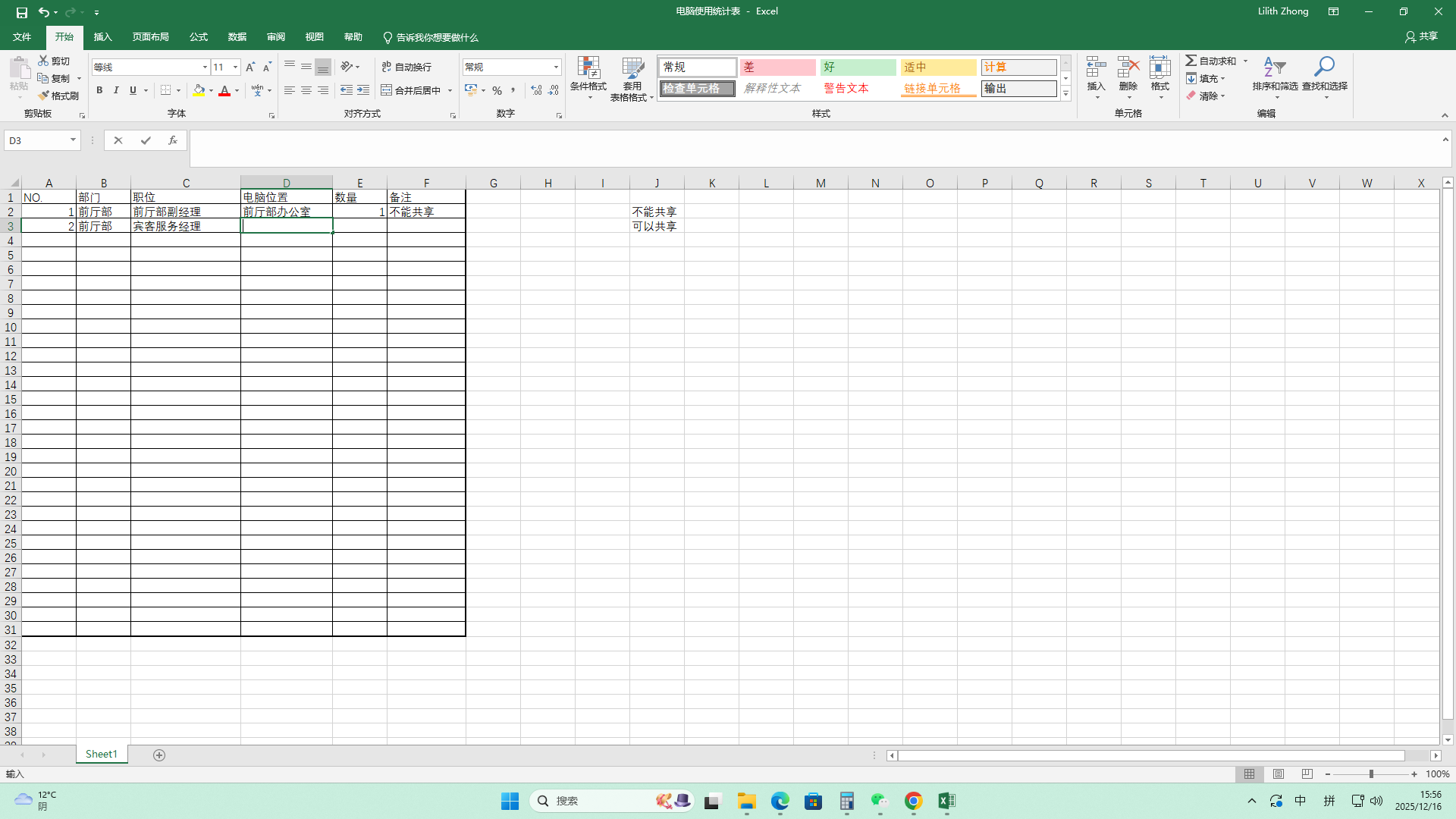Click the Save icon in title bar

(22, 12)
